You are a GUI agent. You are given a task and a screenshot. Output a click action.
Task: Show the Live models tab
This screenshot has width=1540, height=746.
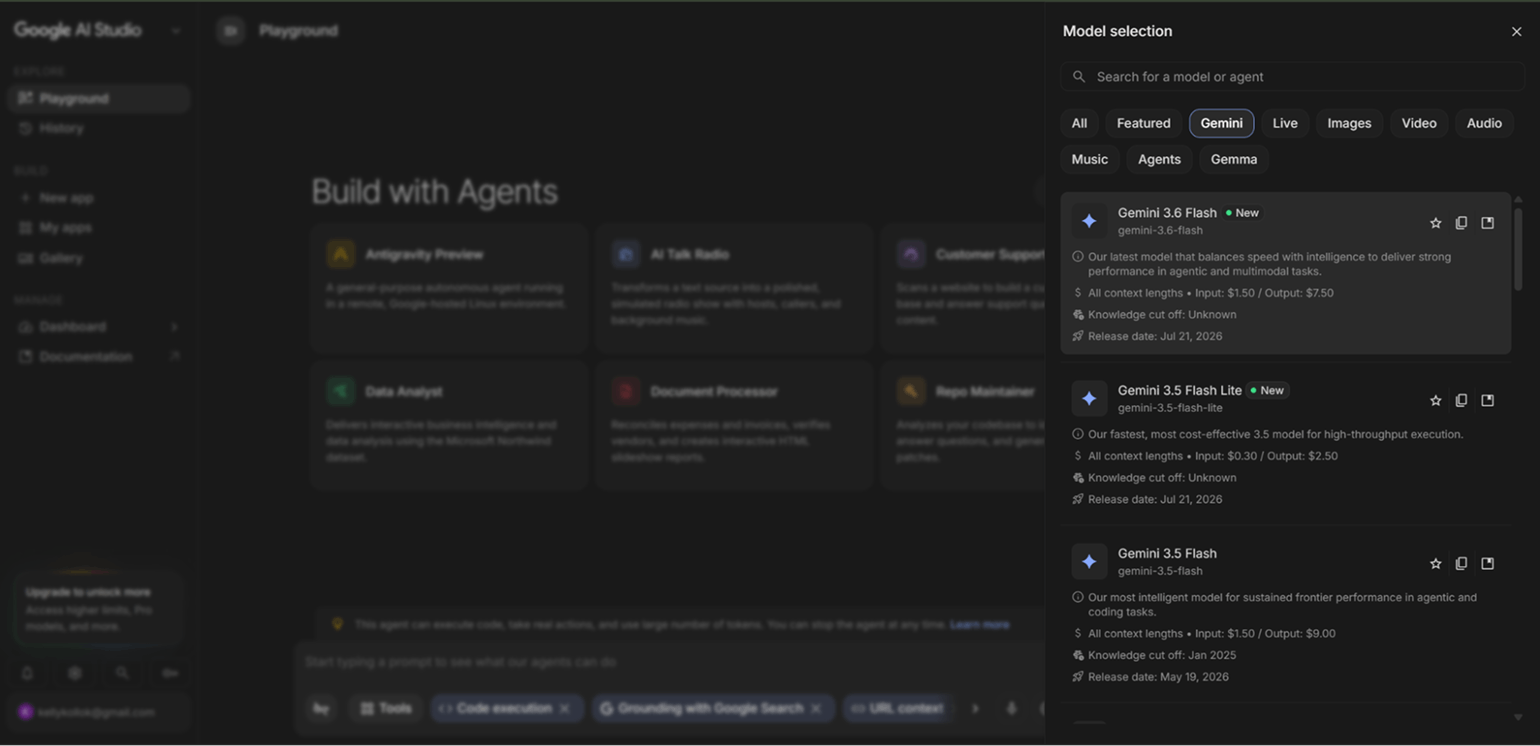(x=1285, y=123)
